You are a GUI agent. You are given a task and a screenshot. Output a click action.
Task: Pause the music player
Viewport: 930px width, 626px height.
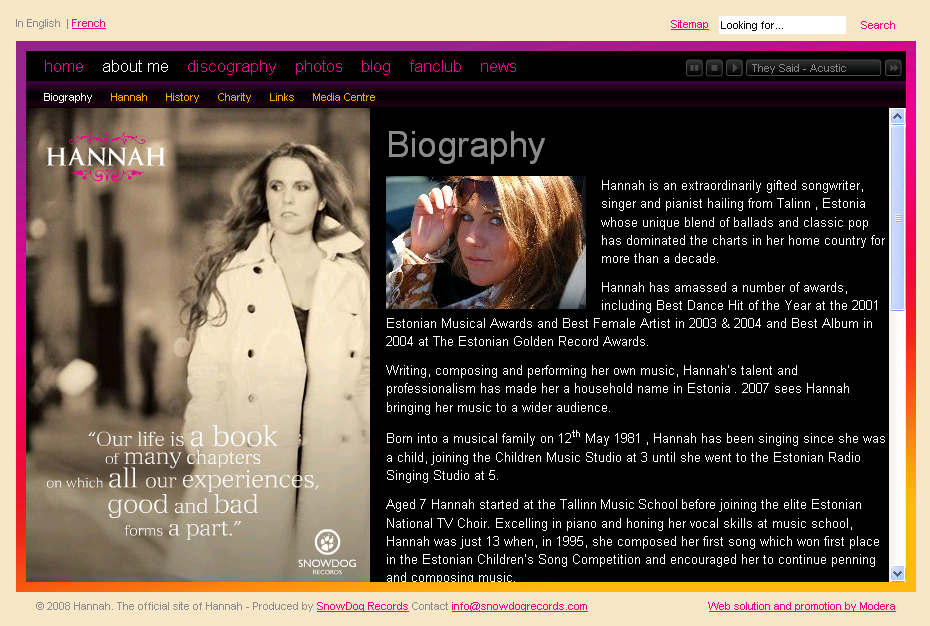pos(694,68)
